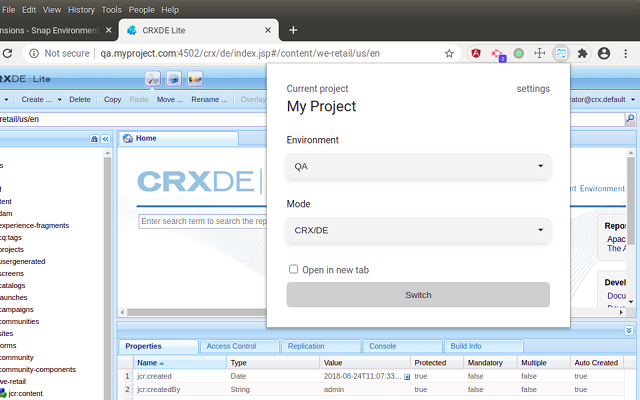Screen dimensions: 640x400
Task: Bookmark this page with the star icon
Action: (x=449, y=53)
